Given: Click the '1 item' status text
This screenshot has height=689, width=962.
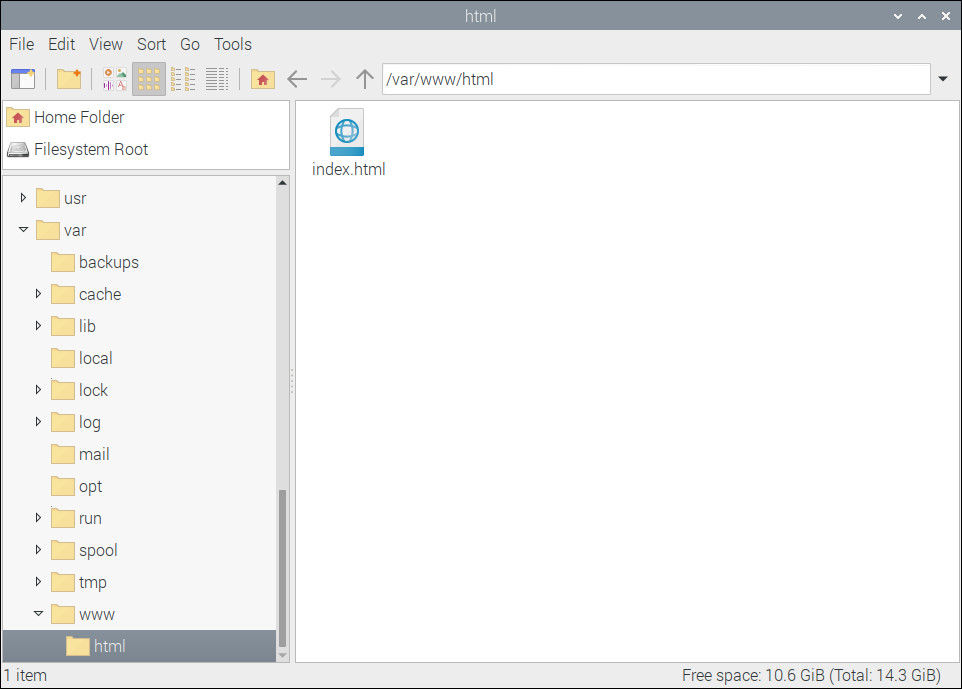Looking at the screenshot, I should tap(26, 676).
